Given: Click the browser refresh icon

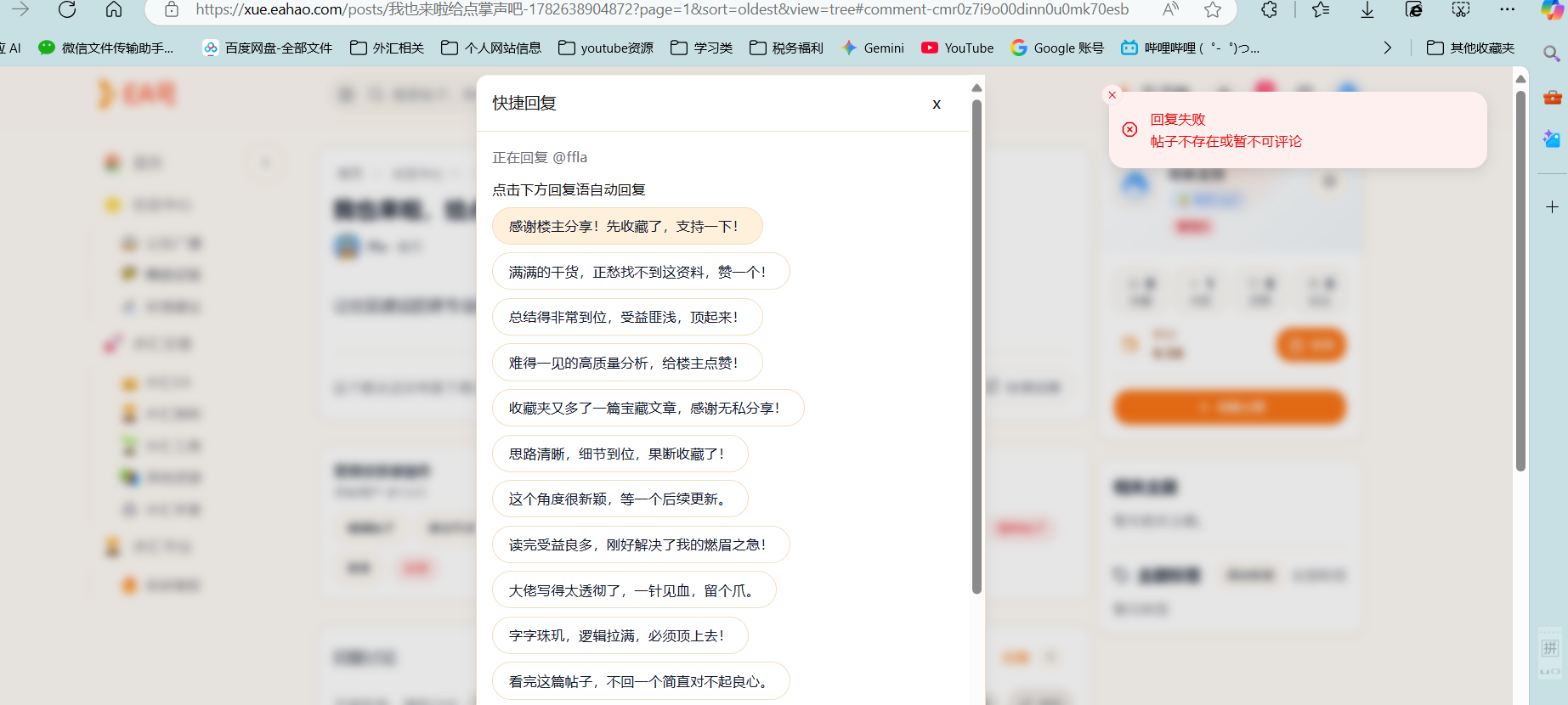Looking at the screenshot, I should coord(67,9).
